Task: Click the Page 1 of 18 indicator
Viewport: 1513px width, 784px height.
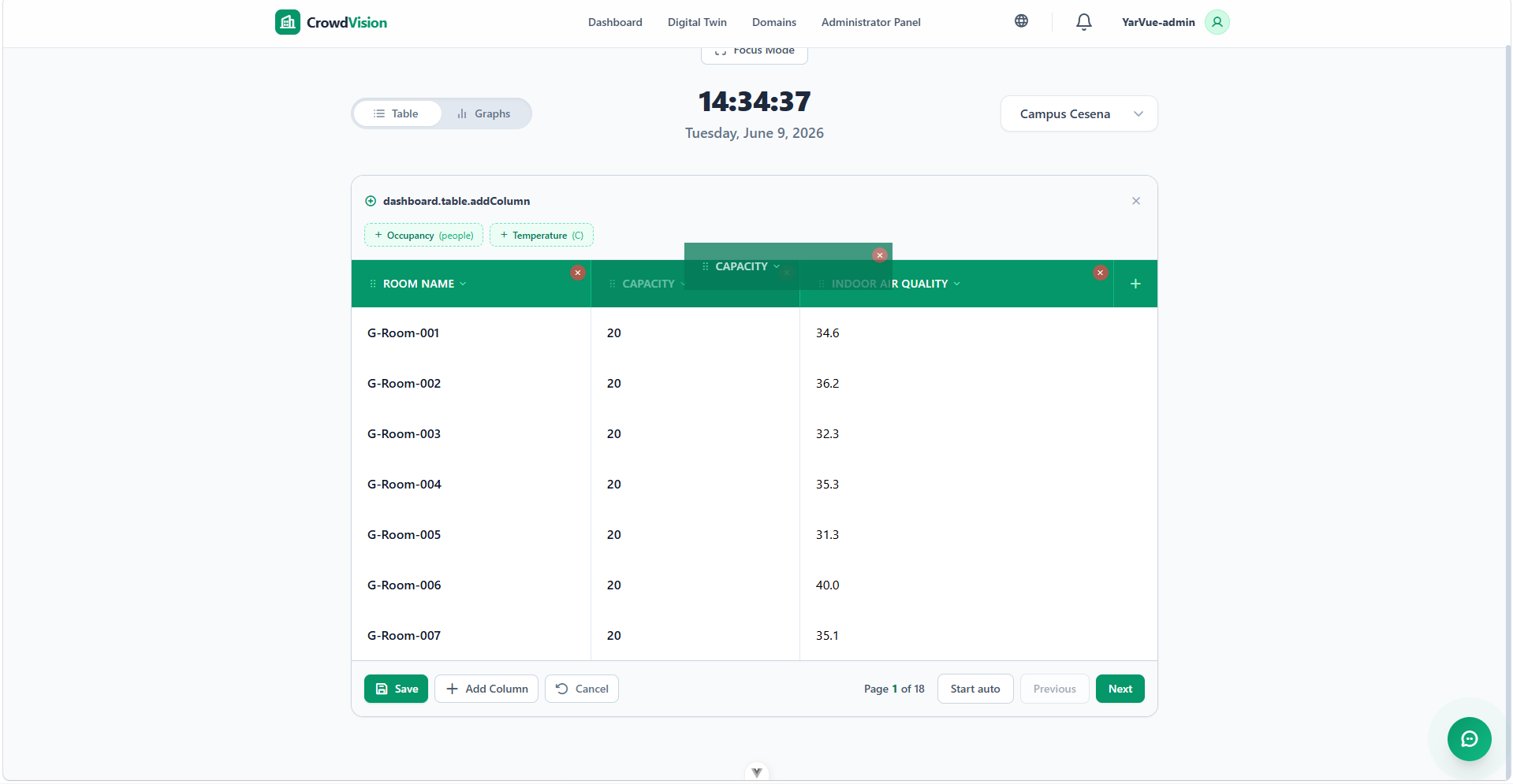Action: click(x=894, y=689)
